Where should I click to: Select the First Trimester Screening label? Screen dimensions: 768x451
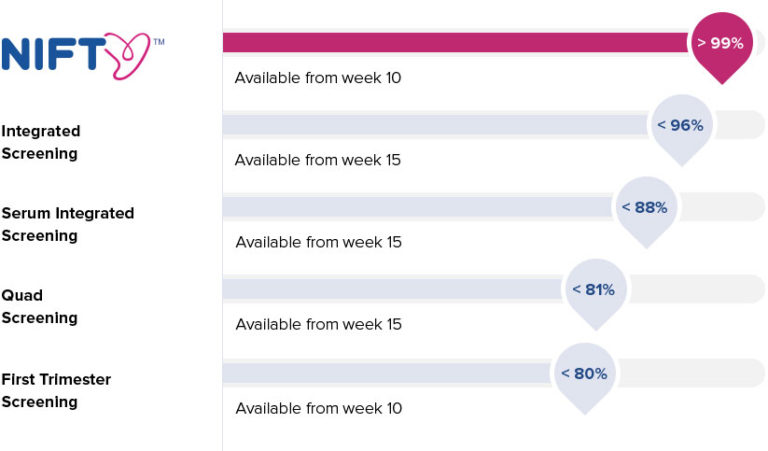(56, 390)
